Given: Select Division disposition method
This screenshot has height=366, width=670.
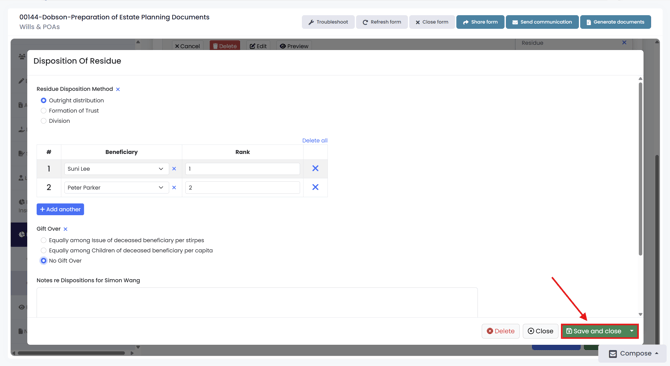Looking at the screenshot, I should pos(43,121).
